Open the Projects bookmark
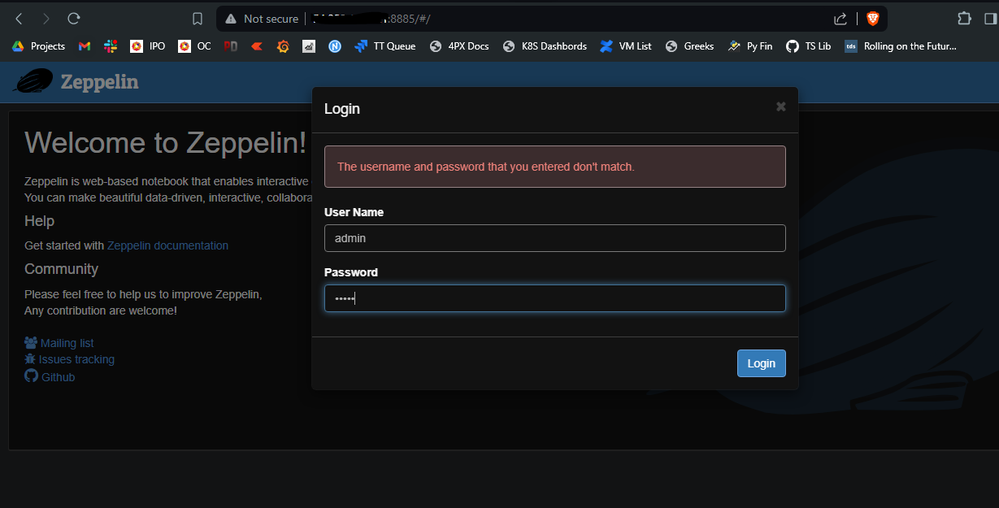Viewport: 999px width, 508px height. pyautogui.click(x=39, y=46)
